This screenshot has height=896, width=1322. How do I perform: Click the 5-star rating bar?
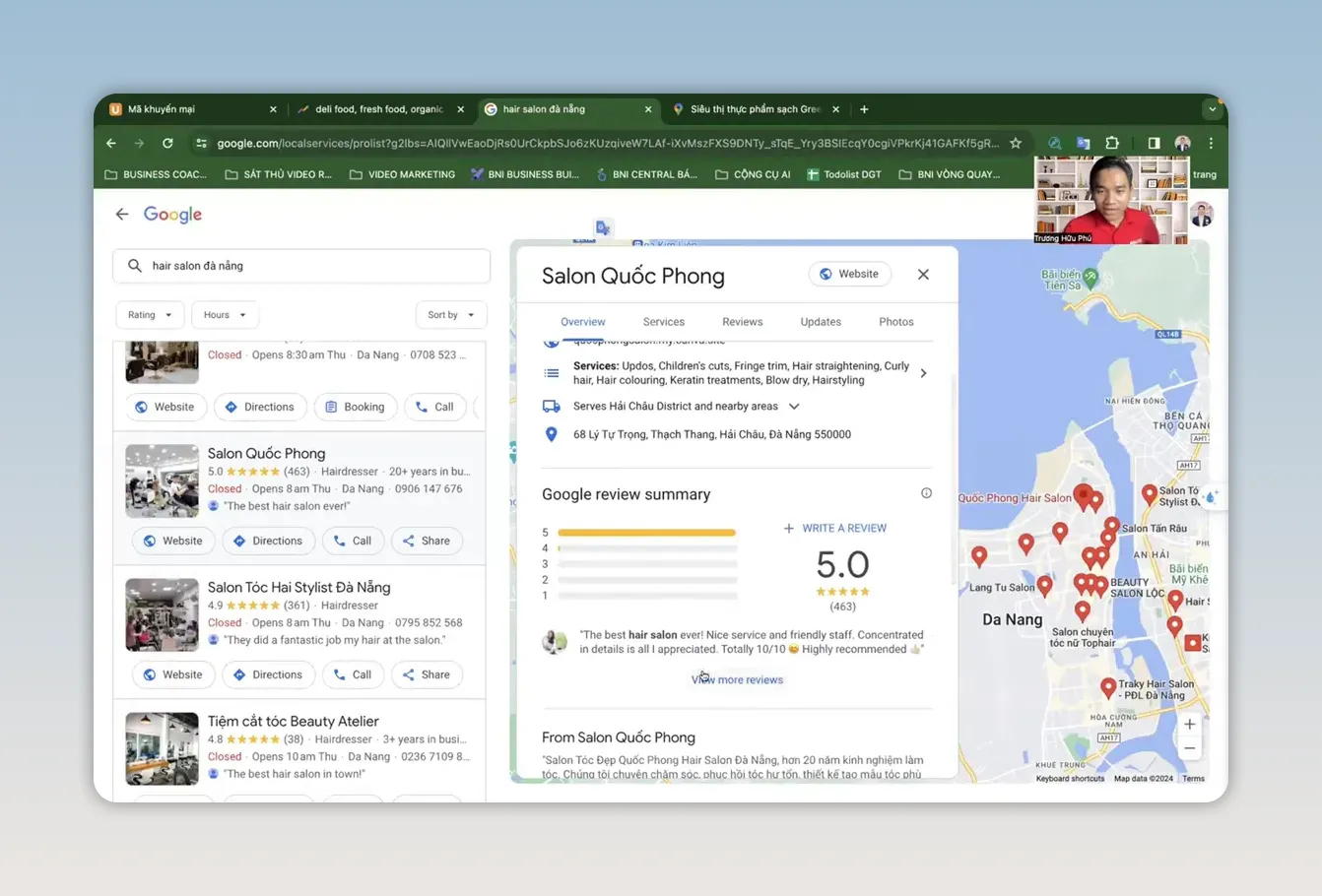[x=646, y=533]
